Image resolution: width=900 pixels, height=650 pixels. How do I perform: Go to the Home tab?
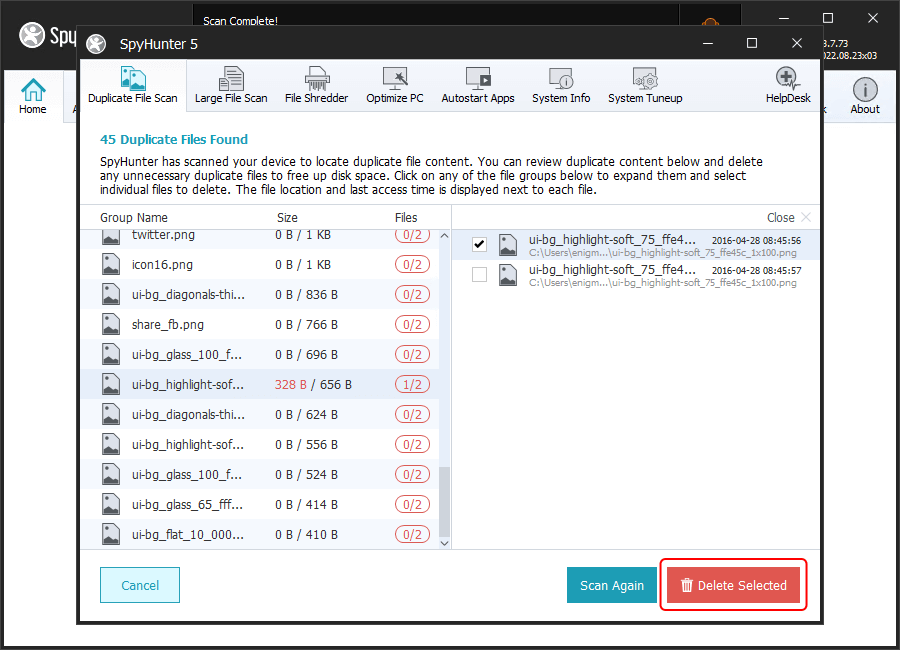pyautogui.click(x=33, y=96)
